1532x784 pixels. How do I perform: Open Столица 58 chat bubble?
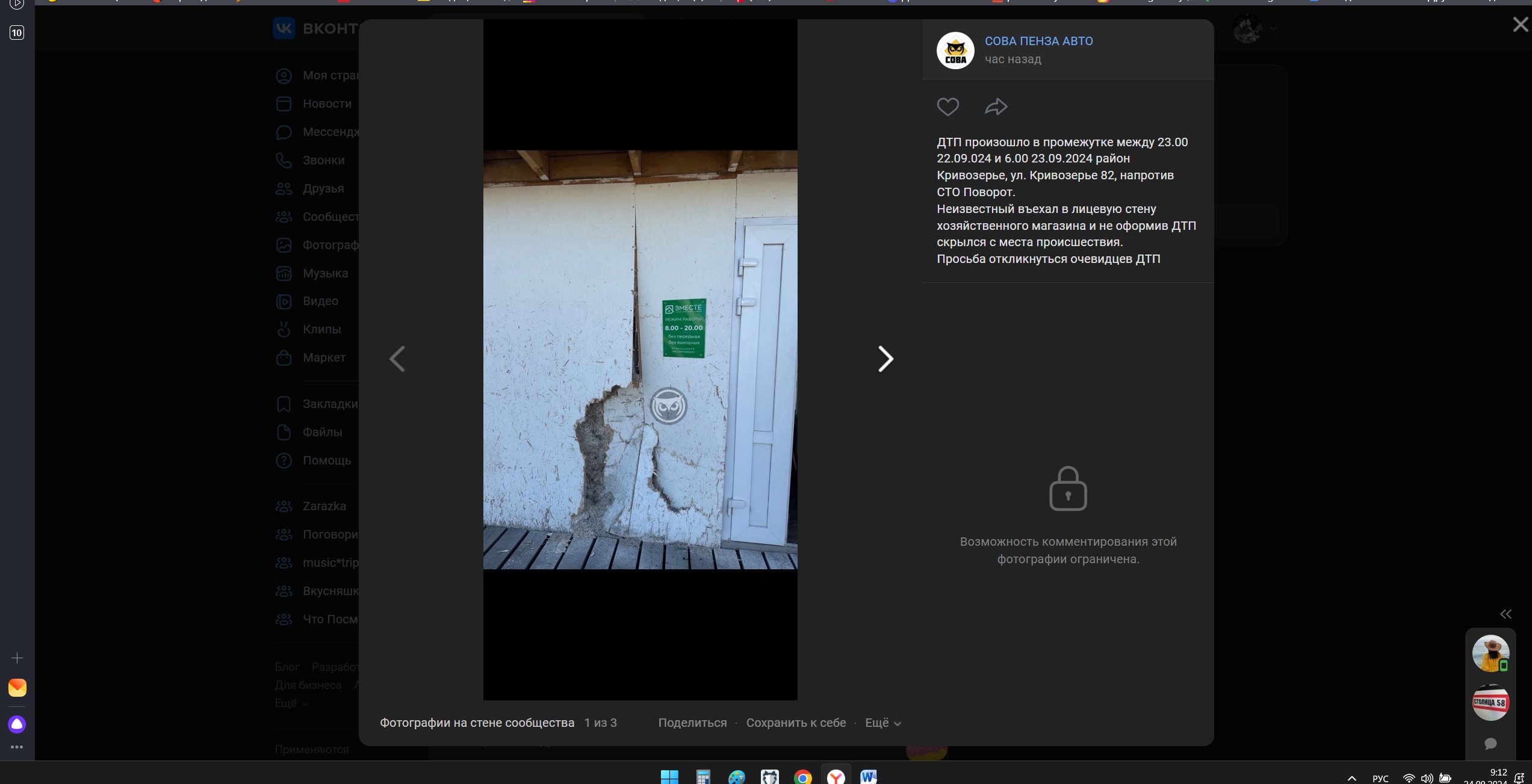(x=1490, y=702)
